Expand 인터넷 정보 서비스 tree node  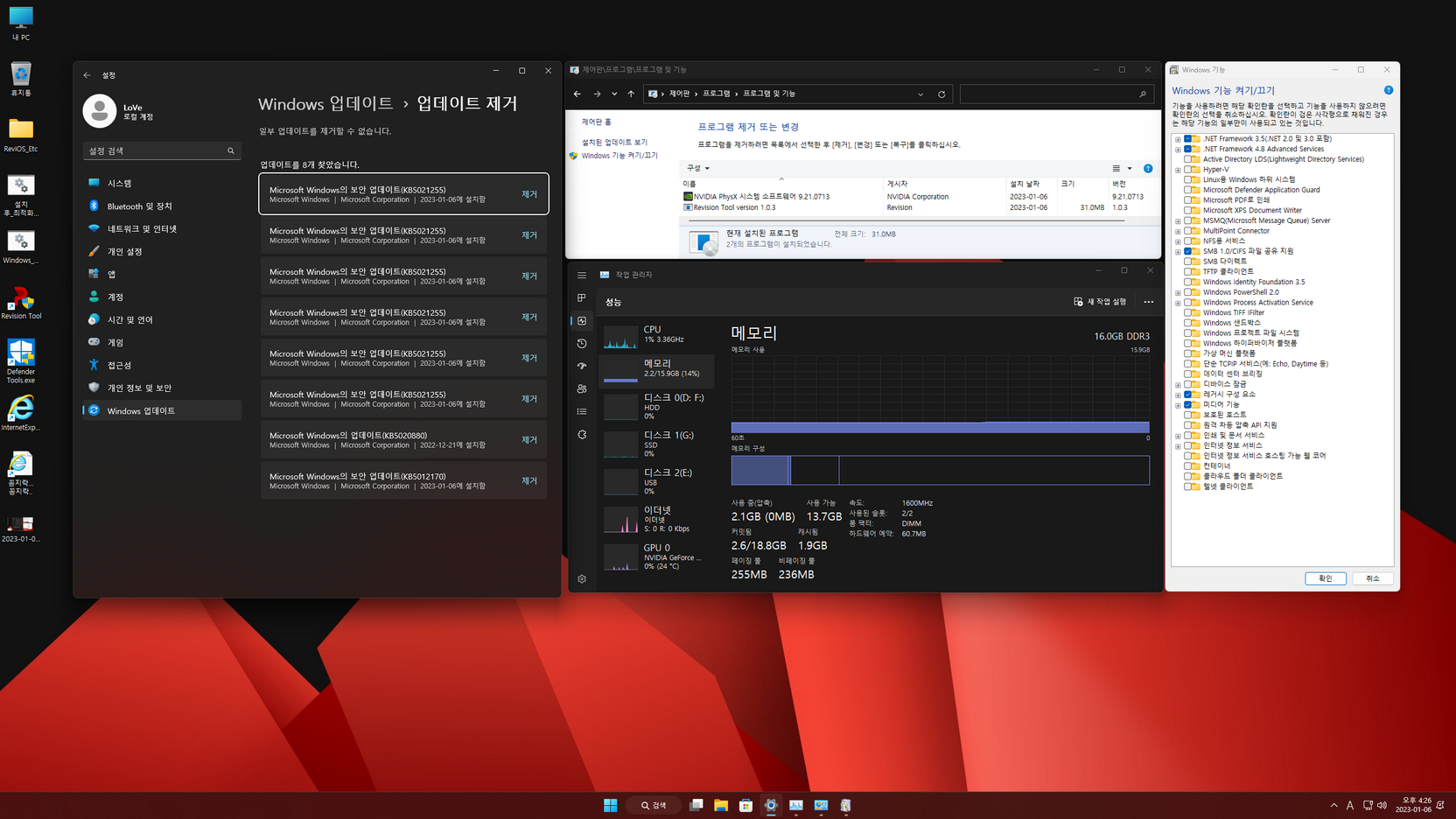[1178, 445]
